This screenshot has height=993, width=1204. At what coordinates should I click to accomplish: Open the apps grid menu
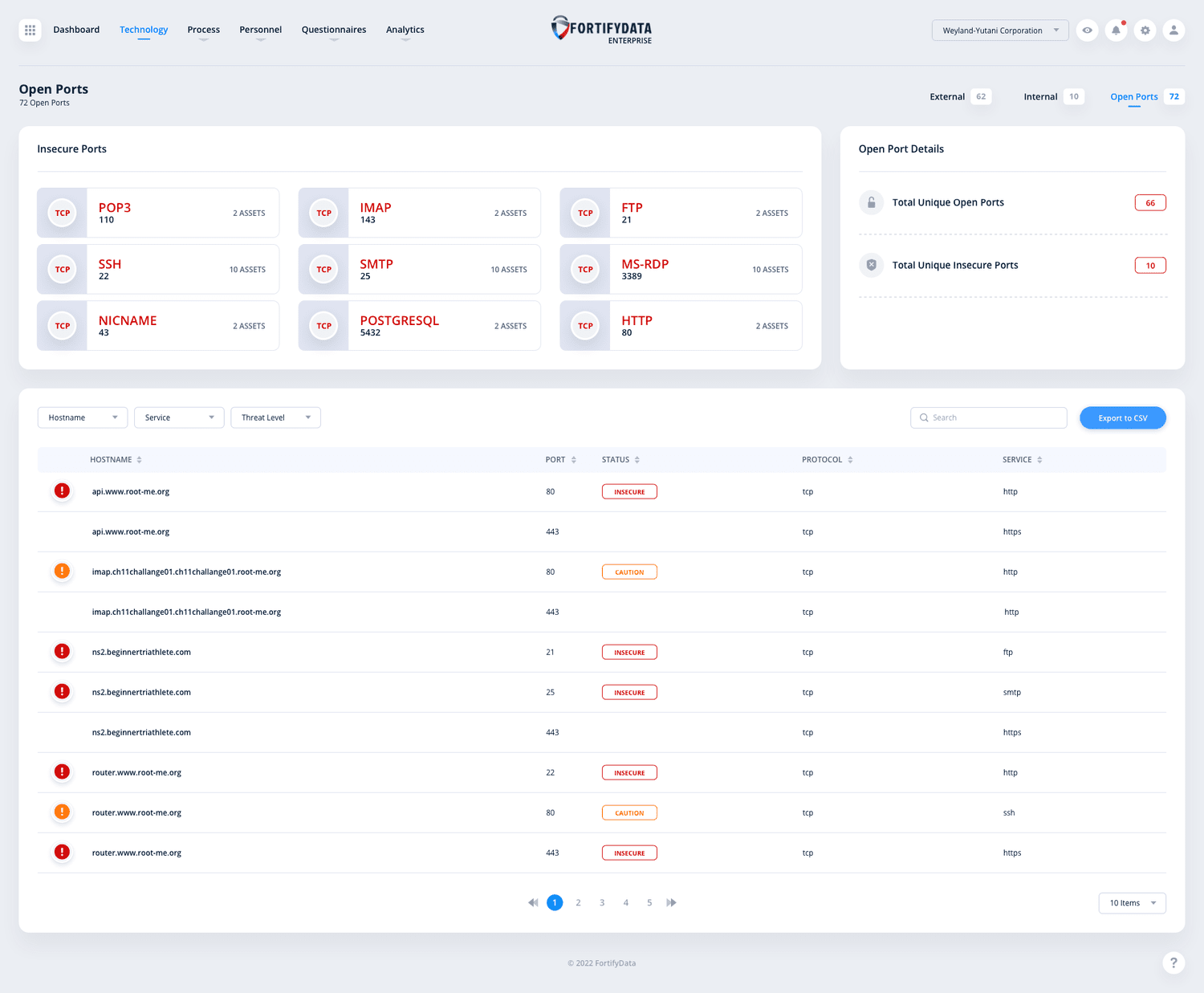[30, 30]
